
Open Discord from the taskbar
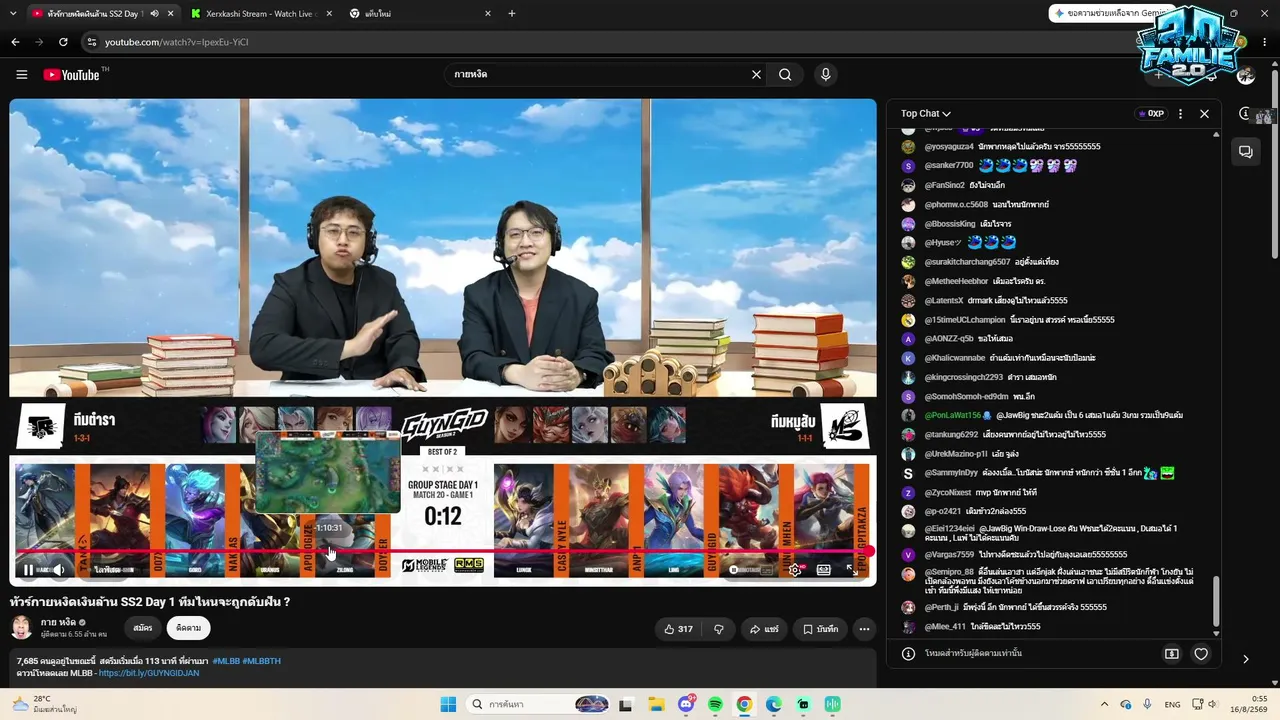pyautogui.click(x=686, y=705)
